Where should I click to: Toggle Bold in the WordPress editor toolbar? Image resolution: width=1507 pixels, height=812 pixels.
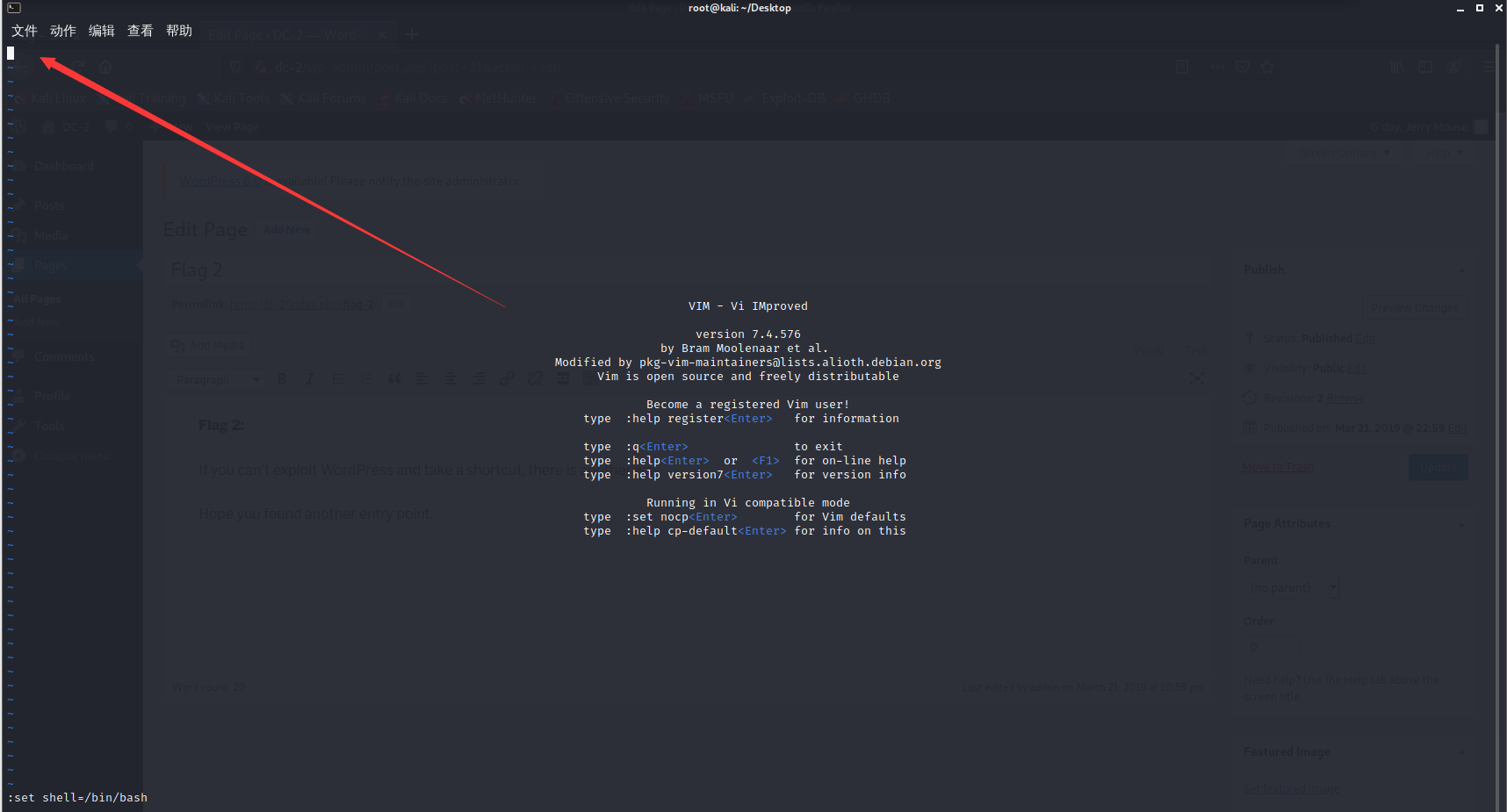(x=282, y=379)
